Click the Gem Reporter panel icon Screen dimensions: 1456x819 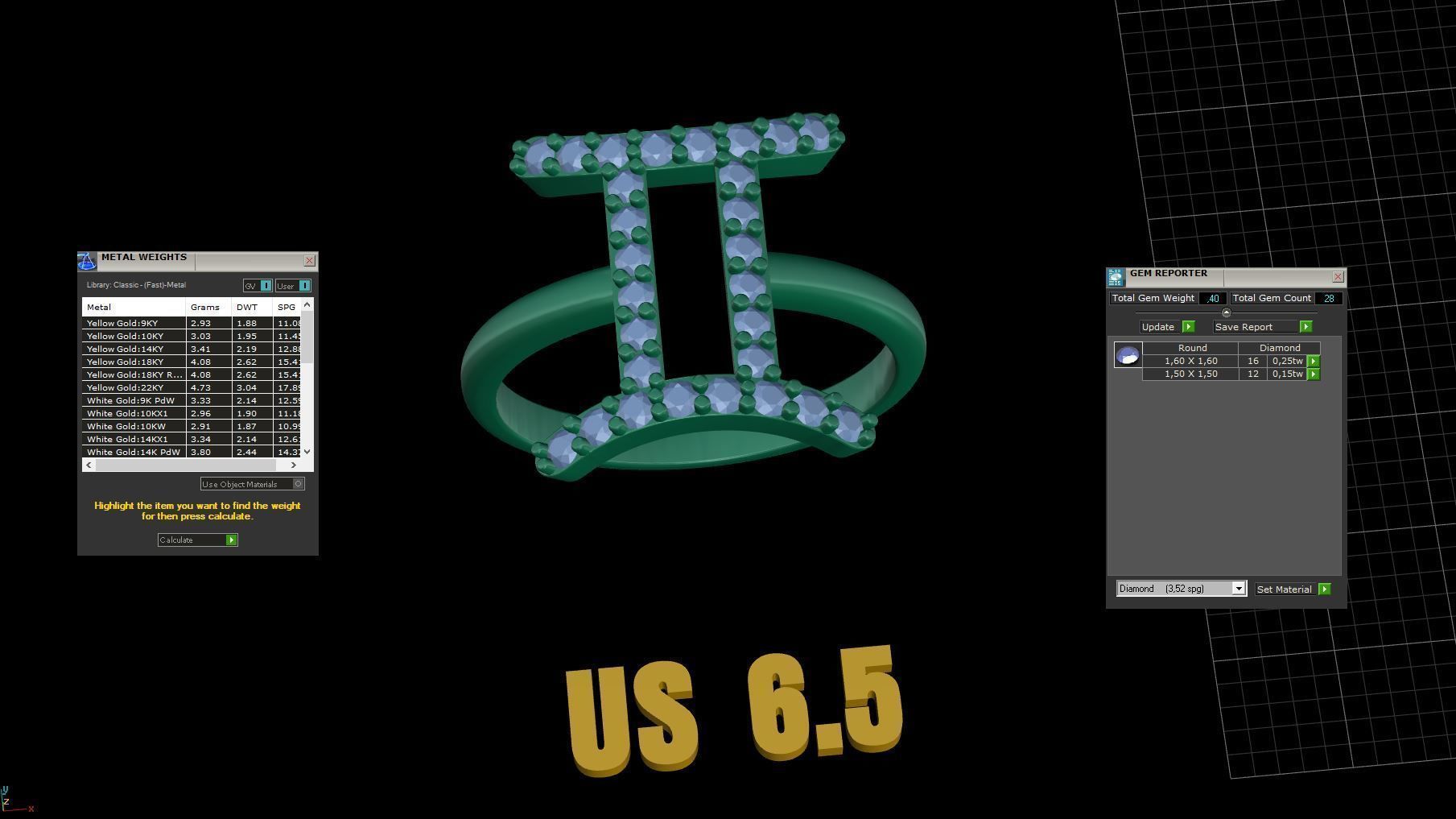(x=1116, y=278)
